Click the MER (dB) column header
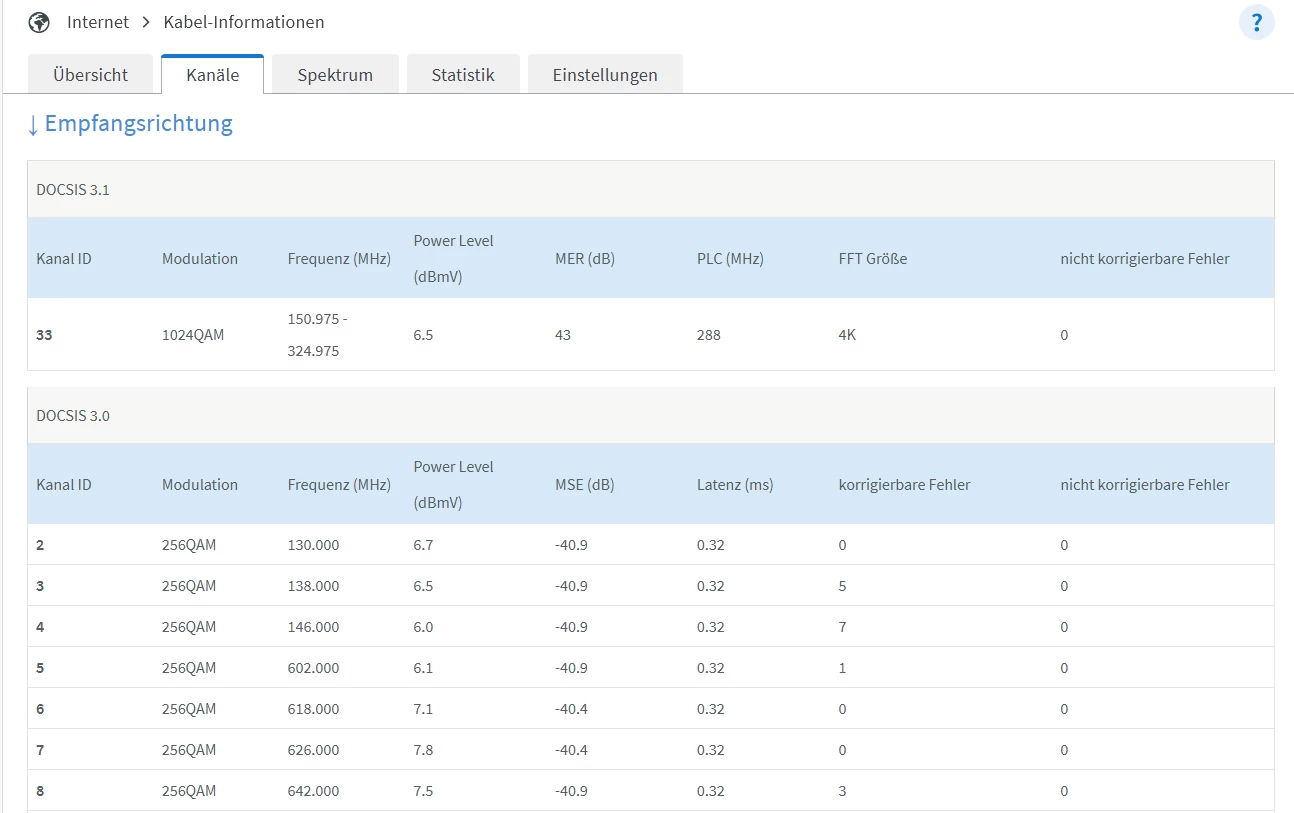The width and height of the screenshot is (1294, 813). 585,259
